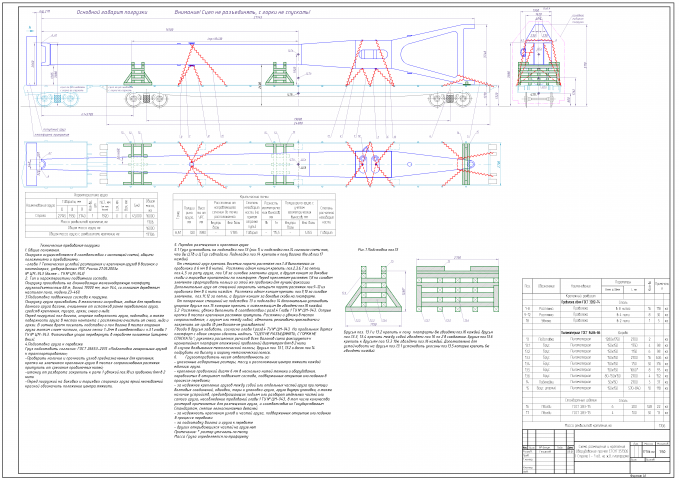Click the explanatory paragraph below Figure 1
The width and height of the screenshot is (679, 480).
[418, 341]
